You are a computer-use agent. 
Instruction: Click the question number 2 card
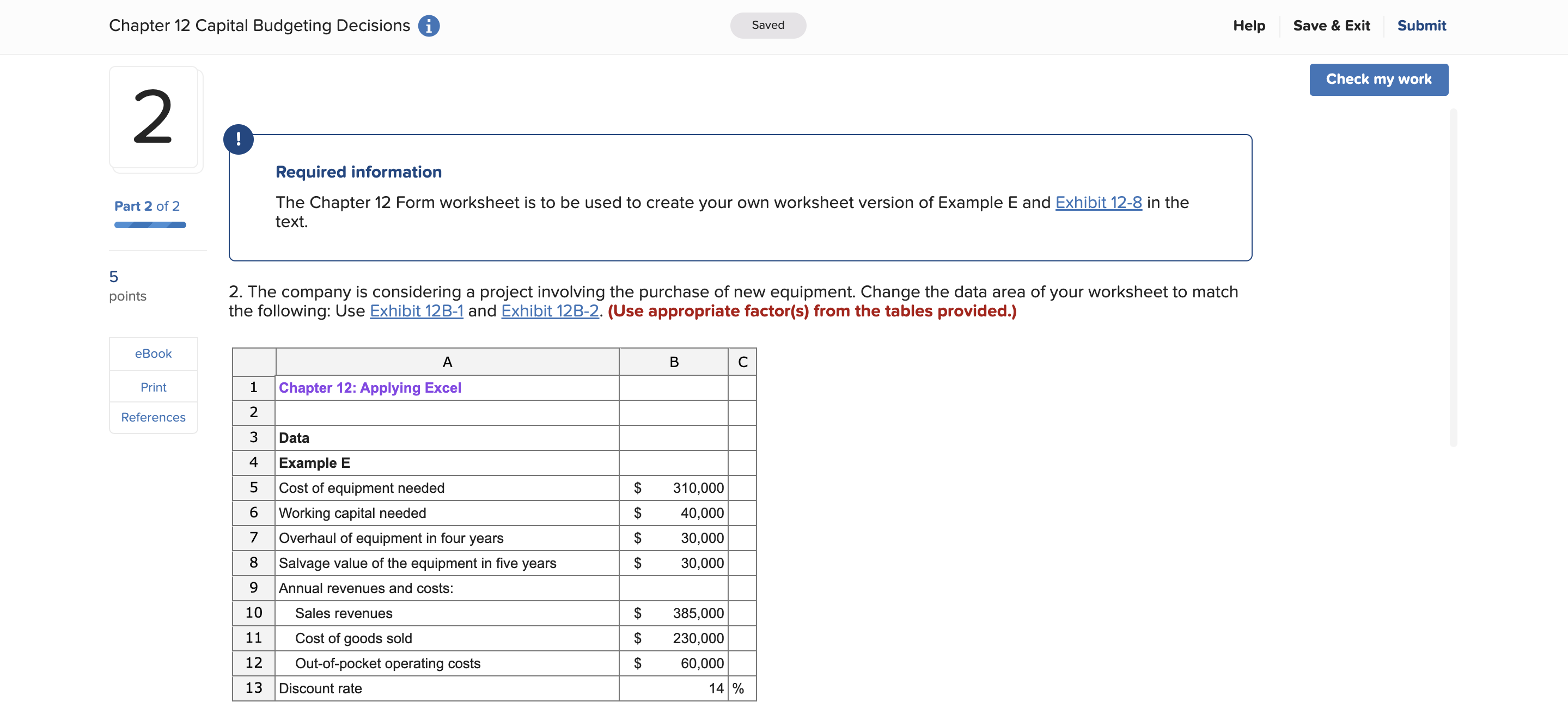coord(154,118)
